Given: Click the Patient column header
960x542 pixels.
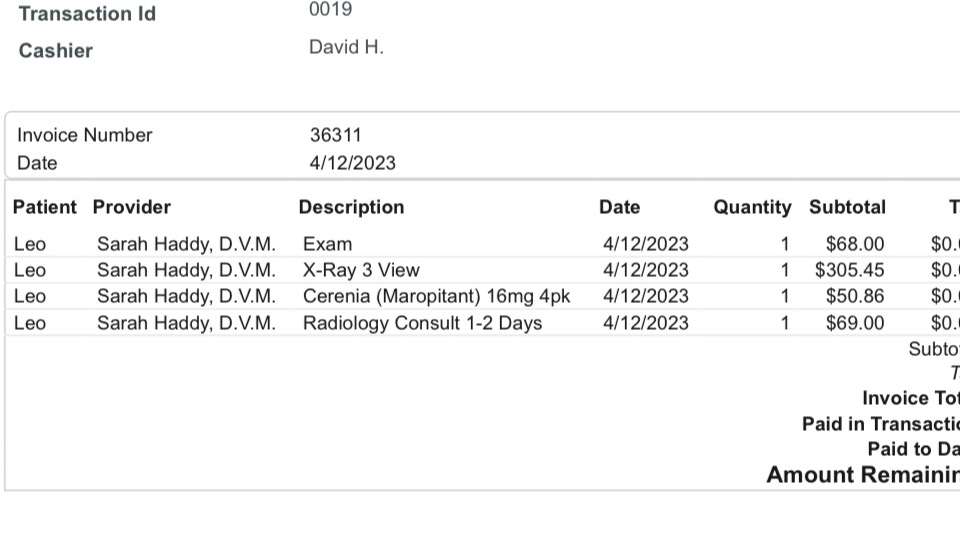Looking at the screenshot, I should coord(44,207).
